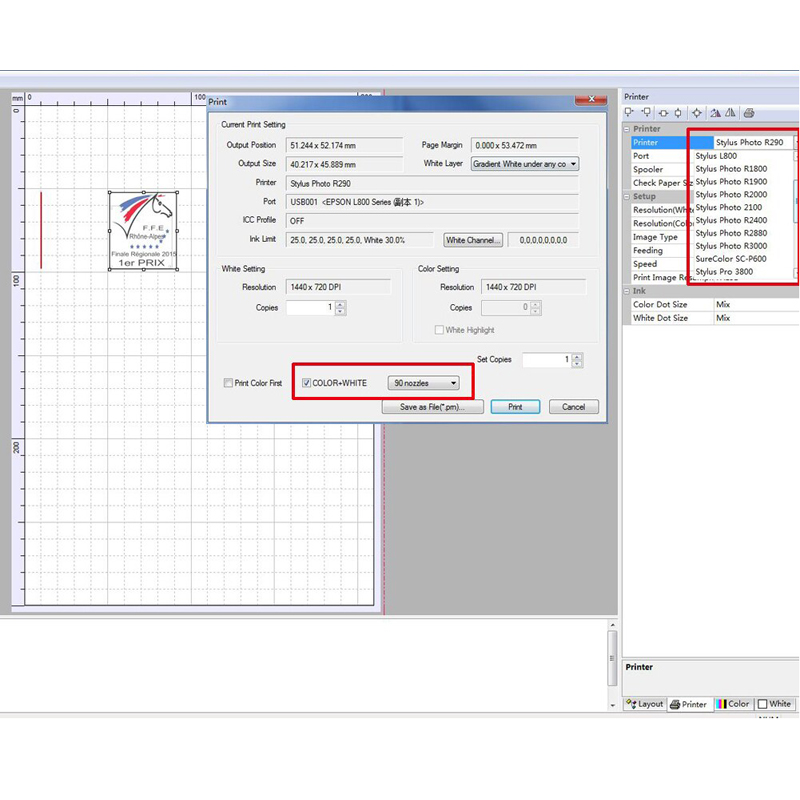This screenshot has width=800, height=800.
Task: Open the White Layer dropdown
Action: (x=524, y=164)
